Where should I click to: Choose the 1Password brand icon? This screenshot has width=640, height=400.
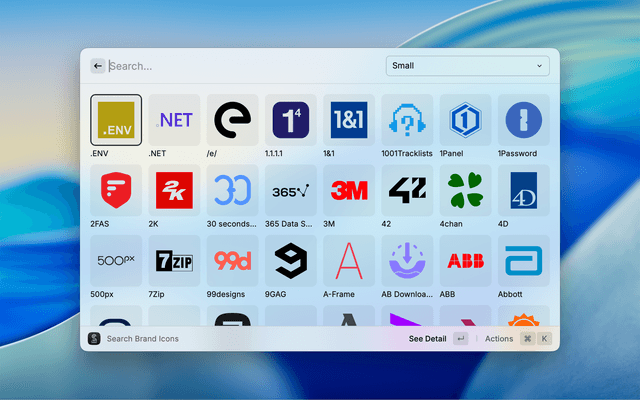(x=523, y=120)
